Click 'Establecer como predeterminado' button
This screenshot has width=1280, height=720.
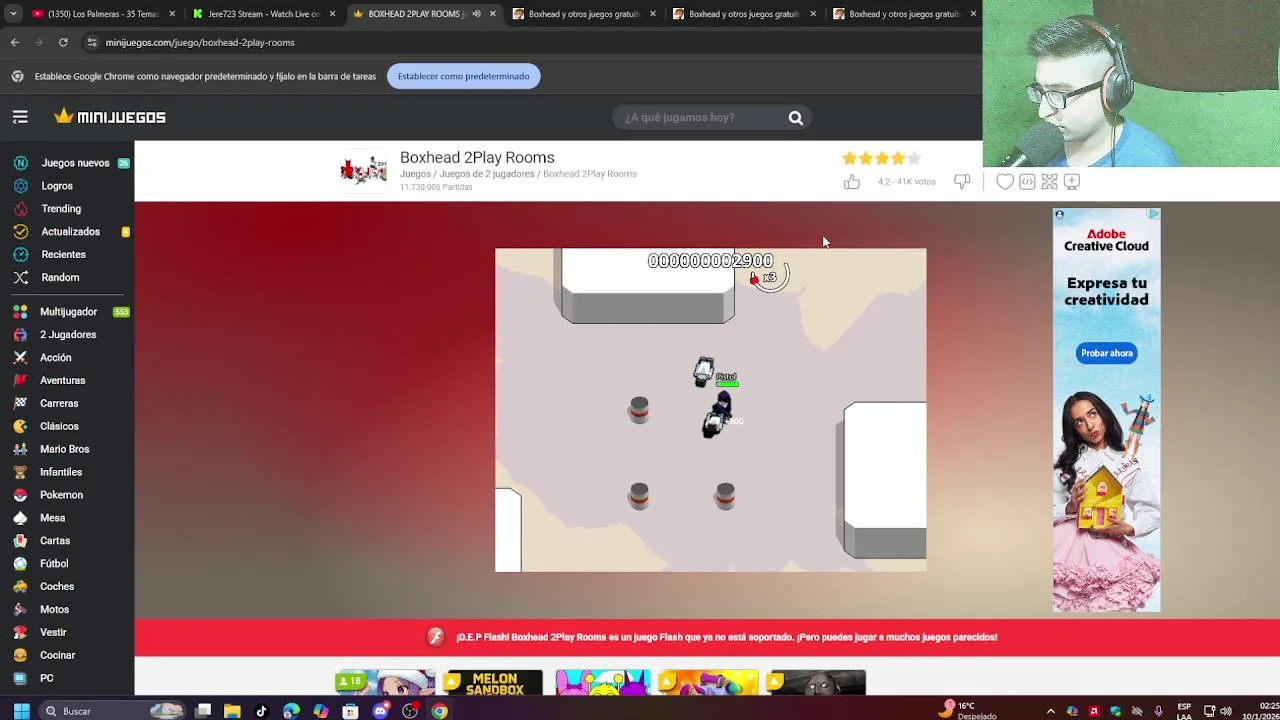463,76
